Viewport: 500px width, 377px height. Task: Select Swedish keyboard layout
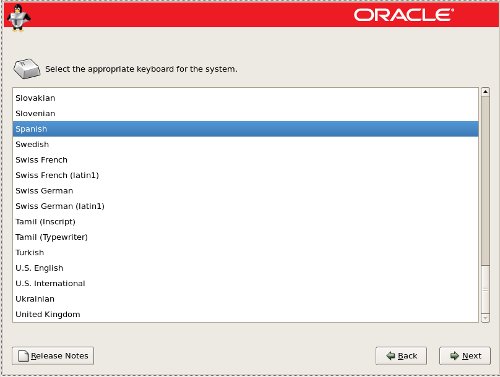[x=245, y=144]
